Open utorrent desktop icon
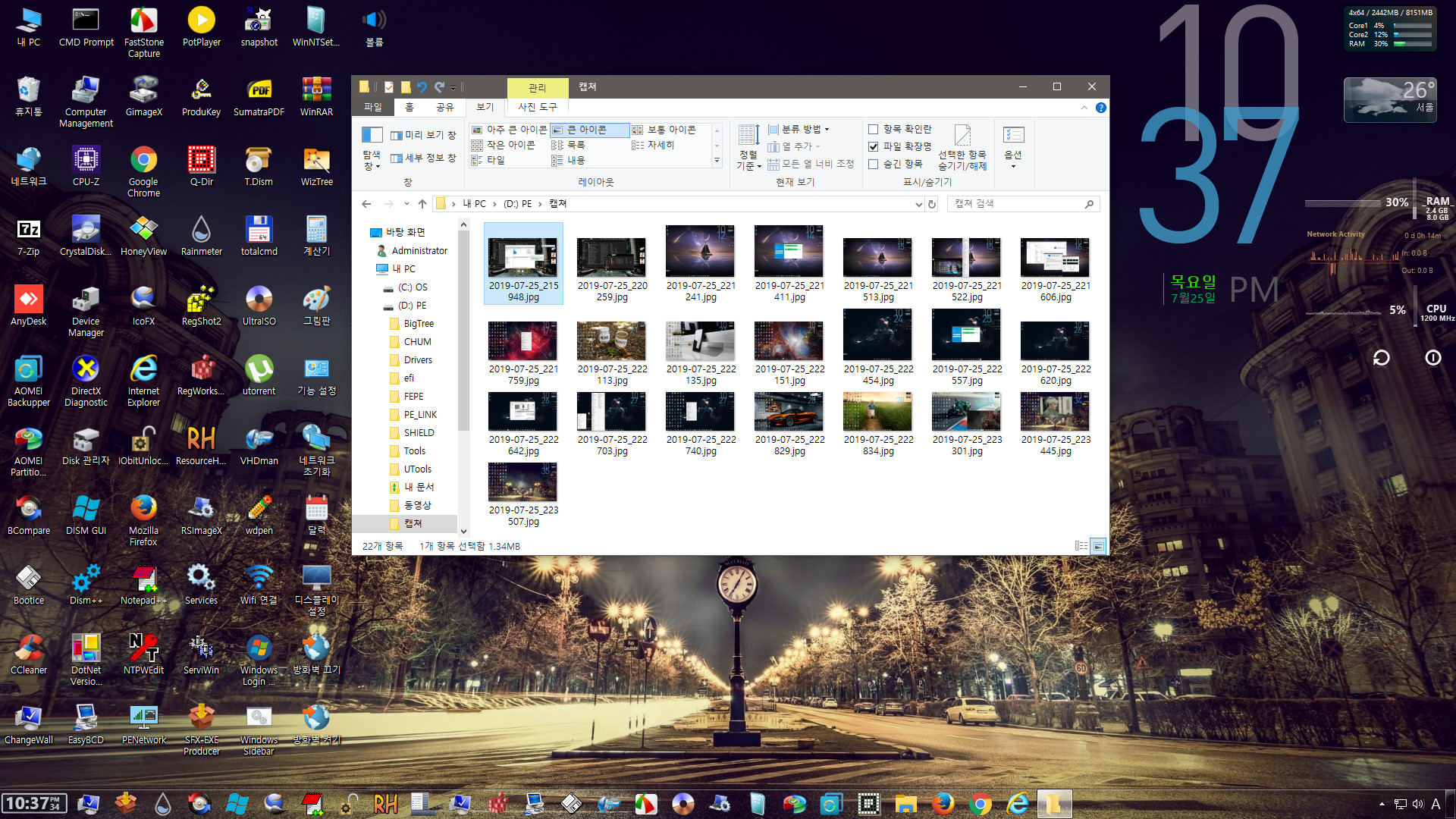This screenshot has height=819, width=1456. click(259, 375)
